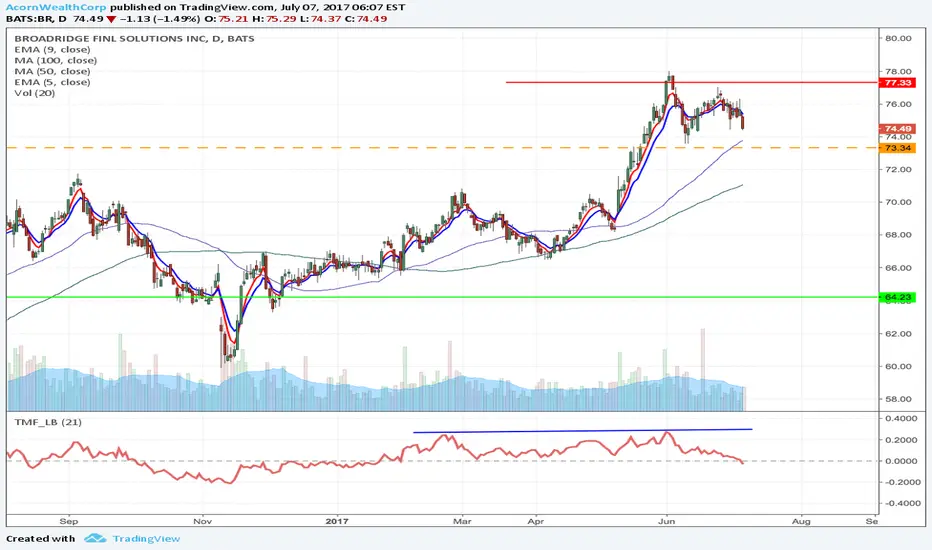Select the orange 73.34 price label

[x=898, y=148]
